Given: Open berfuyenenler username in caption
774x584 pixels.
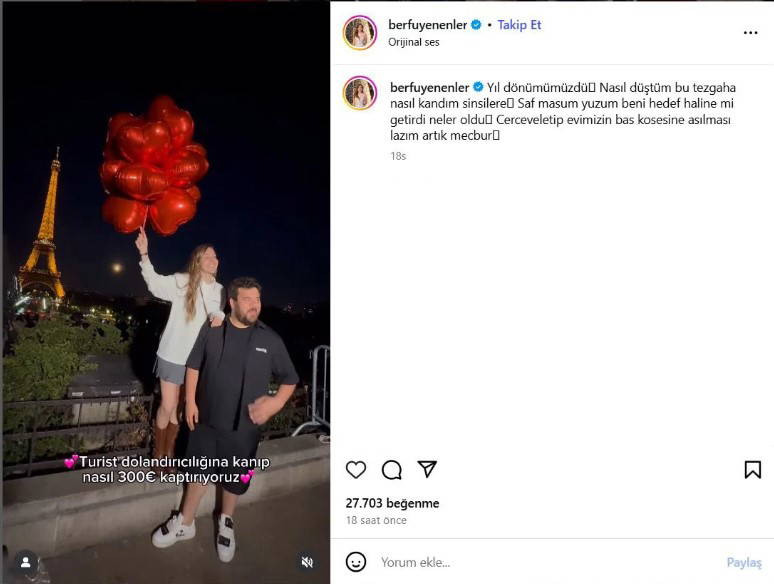Looking at the screenshot, I should coord(429,87).
